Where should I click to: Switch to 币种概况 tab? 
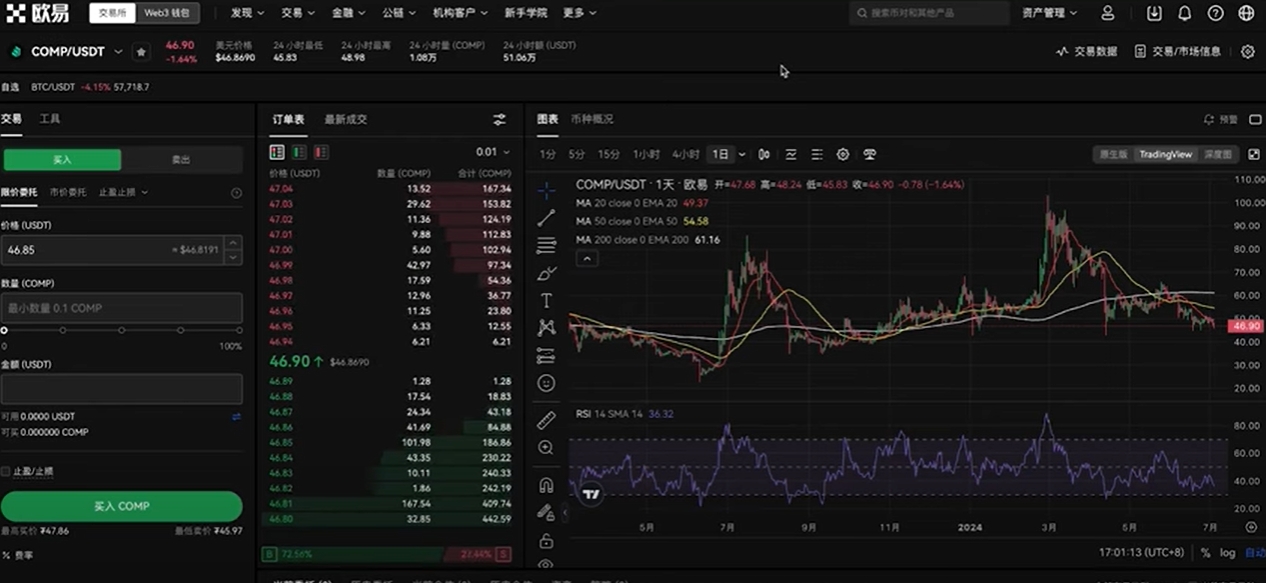pyautogui.click(x=591, y=119)
